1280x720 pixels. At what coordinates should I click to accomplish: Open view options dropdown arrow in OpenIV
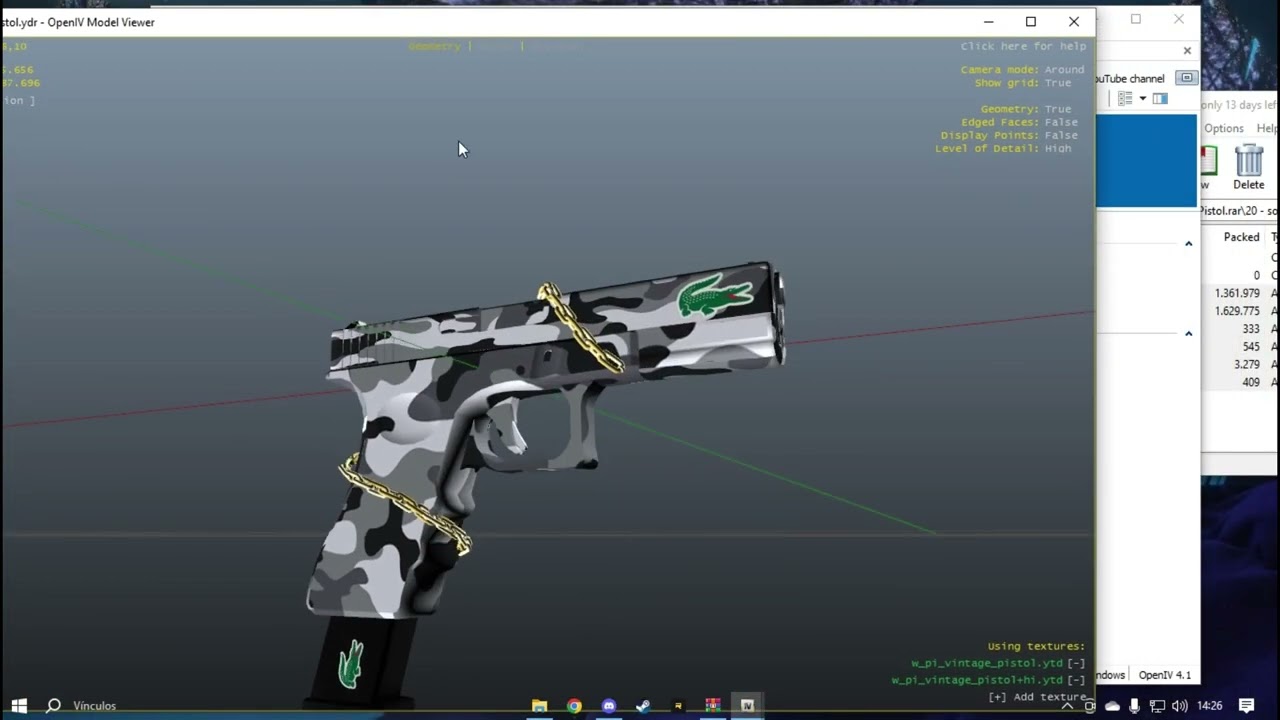tap(1142, 99)
